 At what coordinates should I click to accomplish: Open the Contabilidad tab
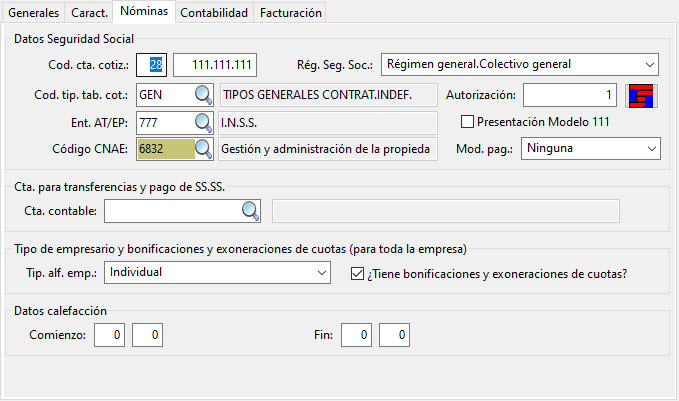214,13
